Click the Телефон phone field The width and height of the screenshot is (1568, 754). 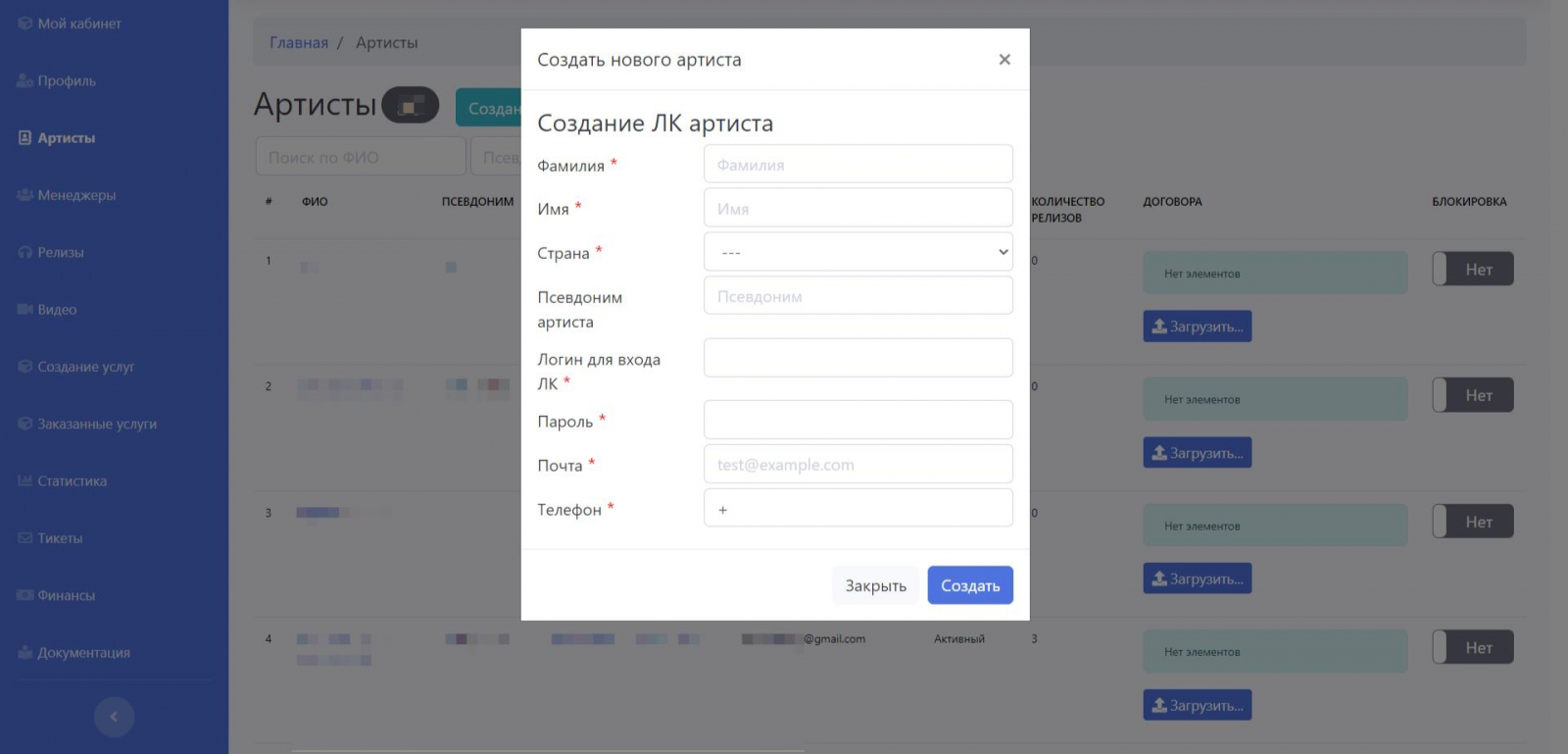[858, 508]
